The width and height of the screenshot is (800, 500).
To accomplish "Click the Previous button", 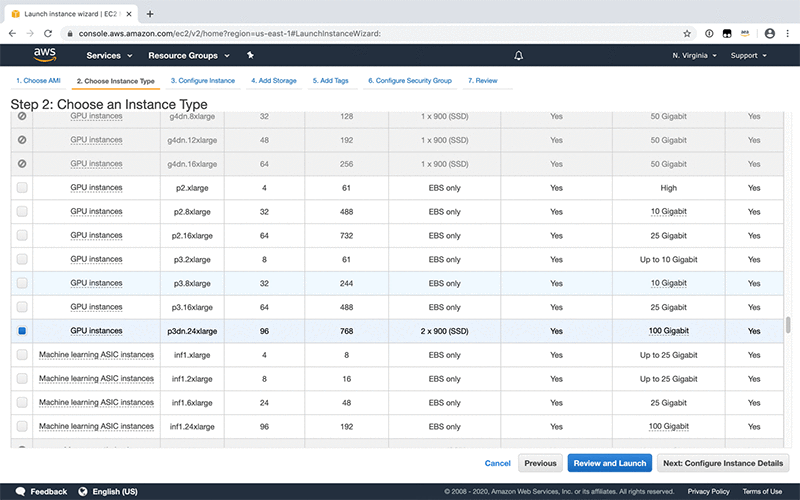I will [540, 463].
